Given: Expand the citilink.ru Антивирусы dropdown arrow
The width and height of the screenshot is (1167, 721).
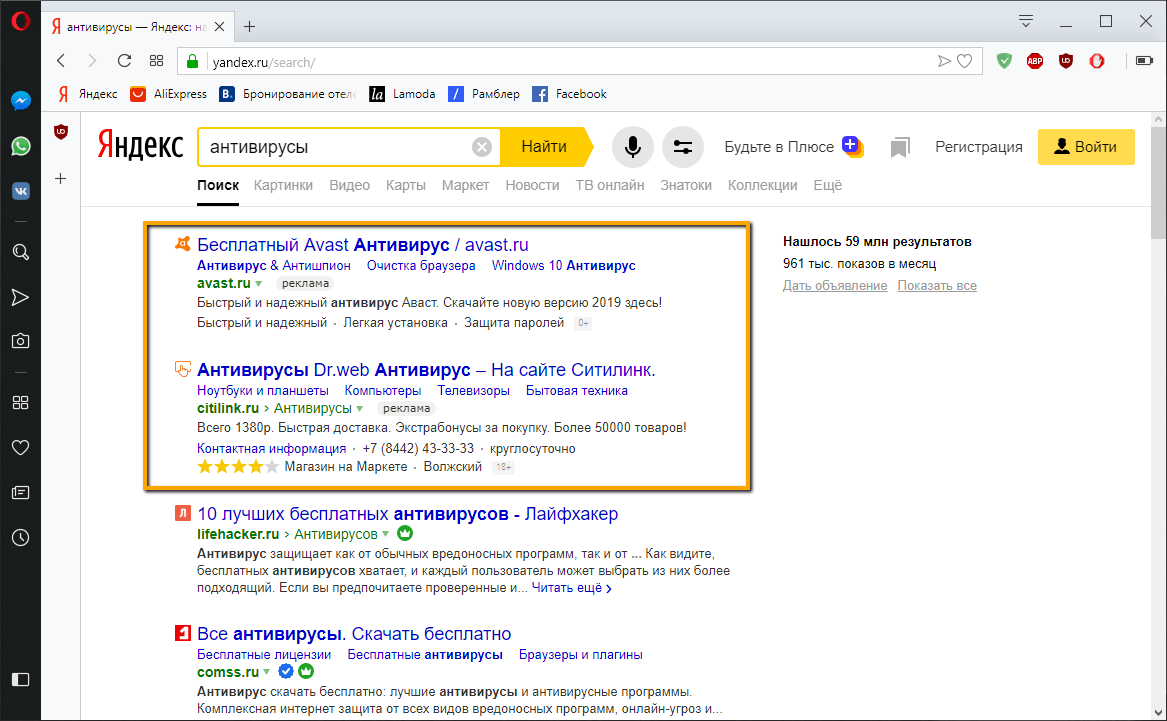Looking at the screenshot, I should [x=359, y=409].
